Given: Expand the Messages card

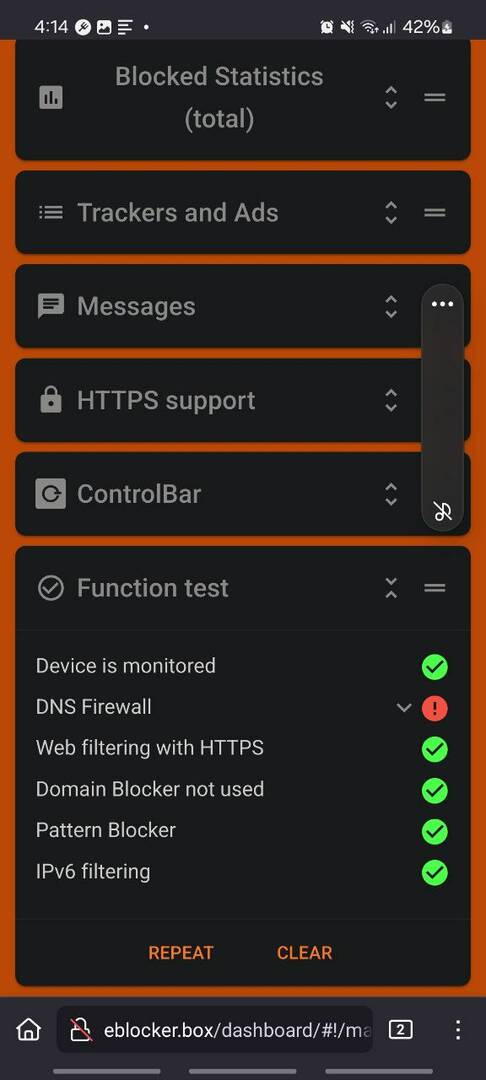Looking at the screenshot, I should [x=391, y=307].
